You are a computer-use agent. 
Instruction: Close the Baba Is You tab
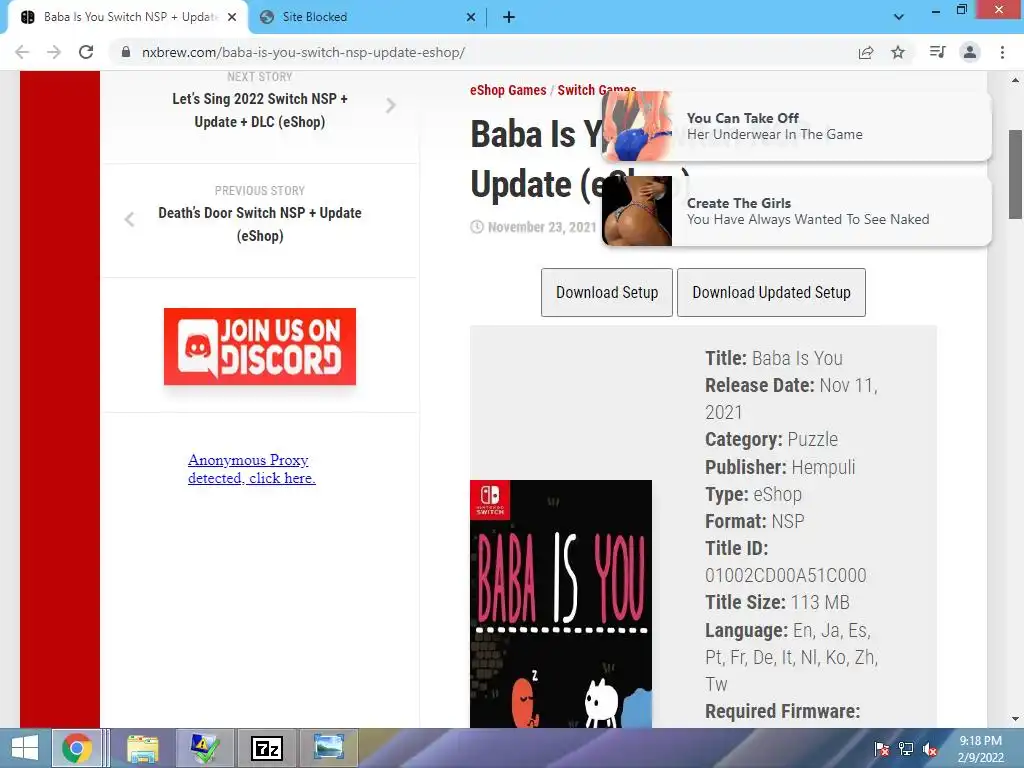(x=232, y=17)
